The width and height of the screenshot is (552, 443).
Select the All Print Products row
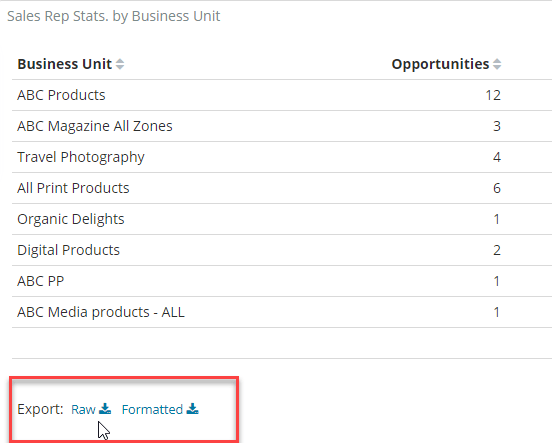[x=282, y=188]
